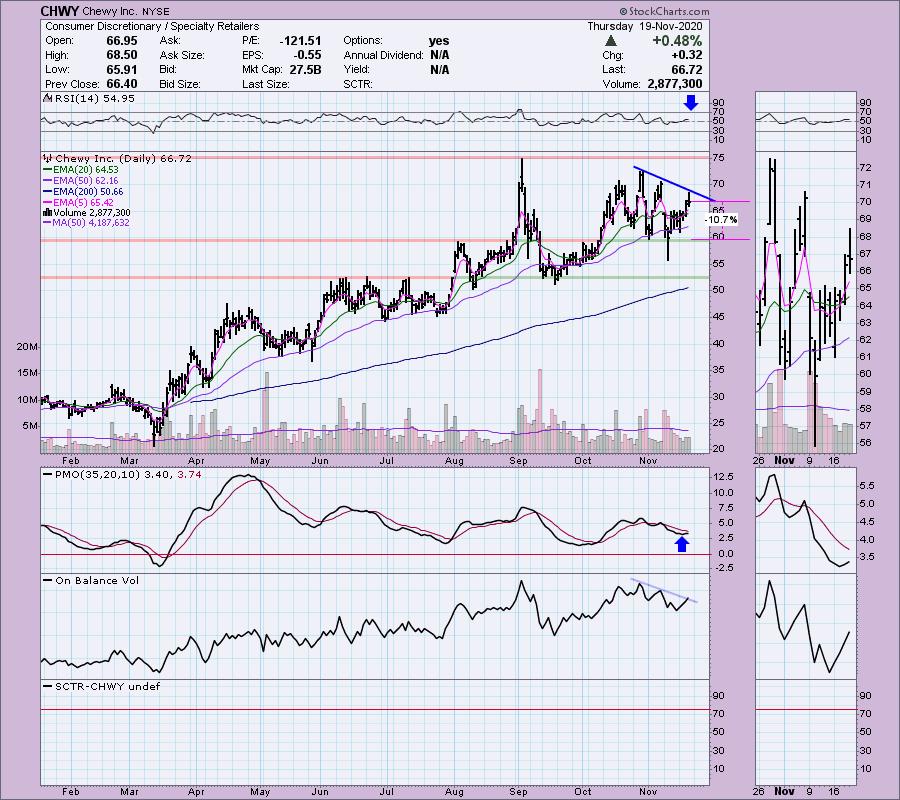Viewport: 900px width, 800px height.
Task: Click the Chewy Inc. company name in the header
Action: point(111,11)
